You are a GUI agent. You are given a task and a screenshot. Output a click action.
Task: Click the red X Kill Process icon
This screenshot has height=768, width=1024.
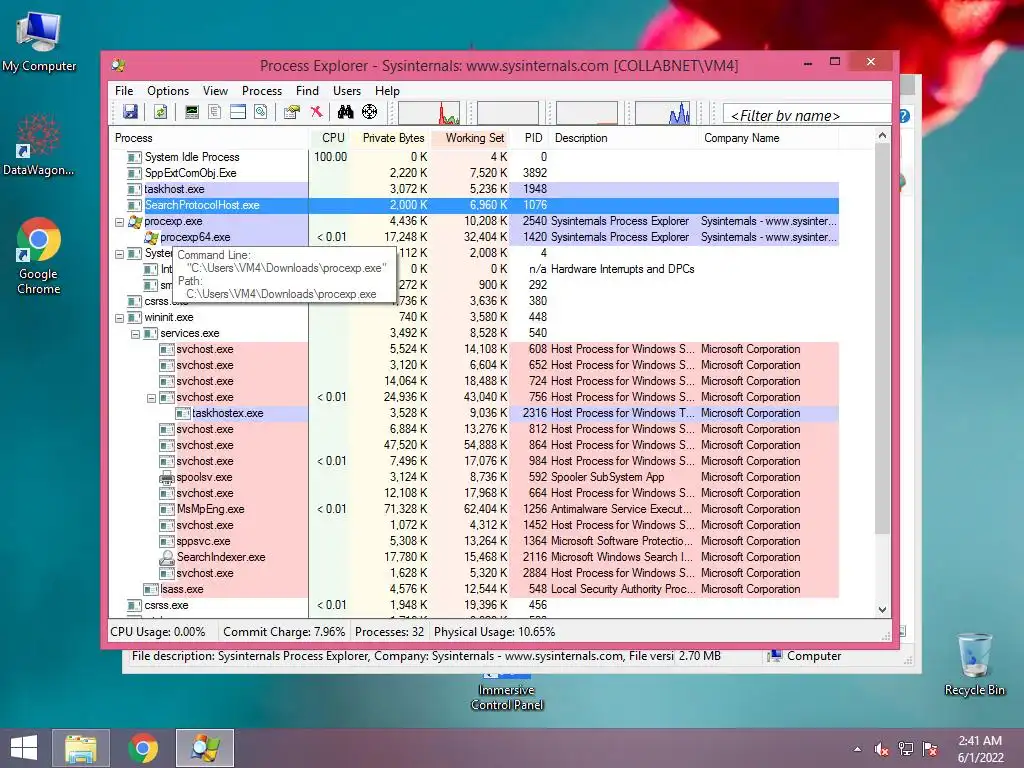click(x=316, y=112)
